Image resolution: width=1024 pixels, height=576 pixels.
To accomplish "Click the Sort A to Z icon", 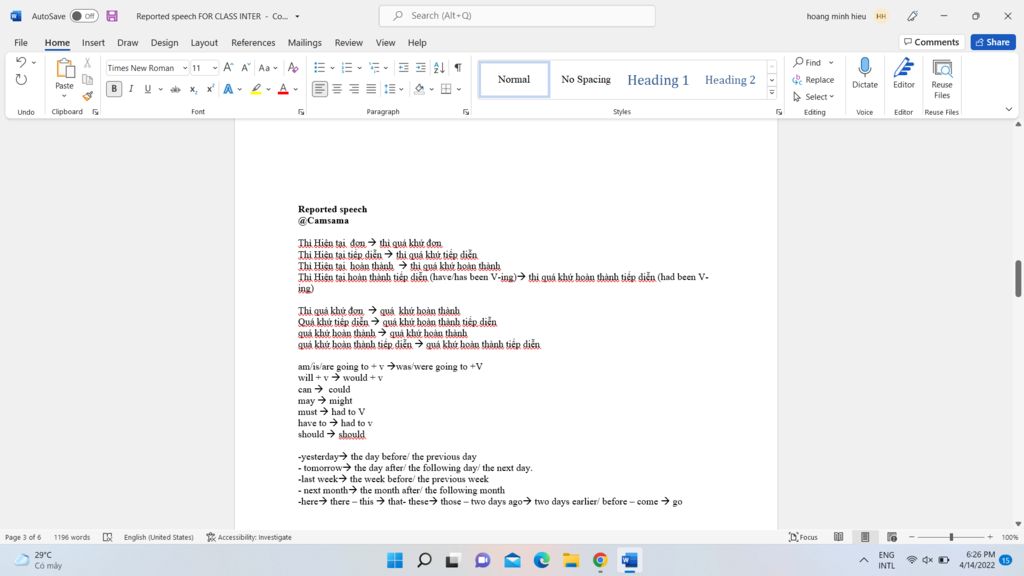I will (x=440, y=67).
